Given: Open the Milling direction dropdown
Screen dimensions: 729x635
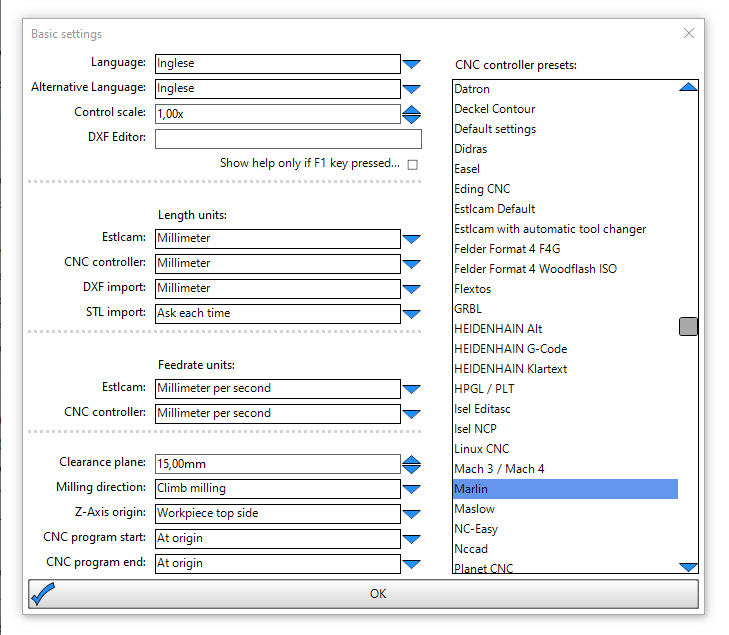Looking at the screenshot, I should pyautogui.click(x=411, y=489).
